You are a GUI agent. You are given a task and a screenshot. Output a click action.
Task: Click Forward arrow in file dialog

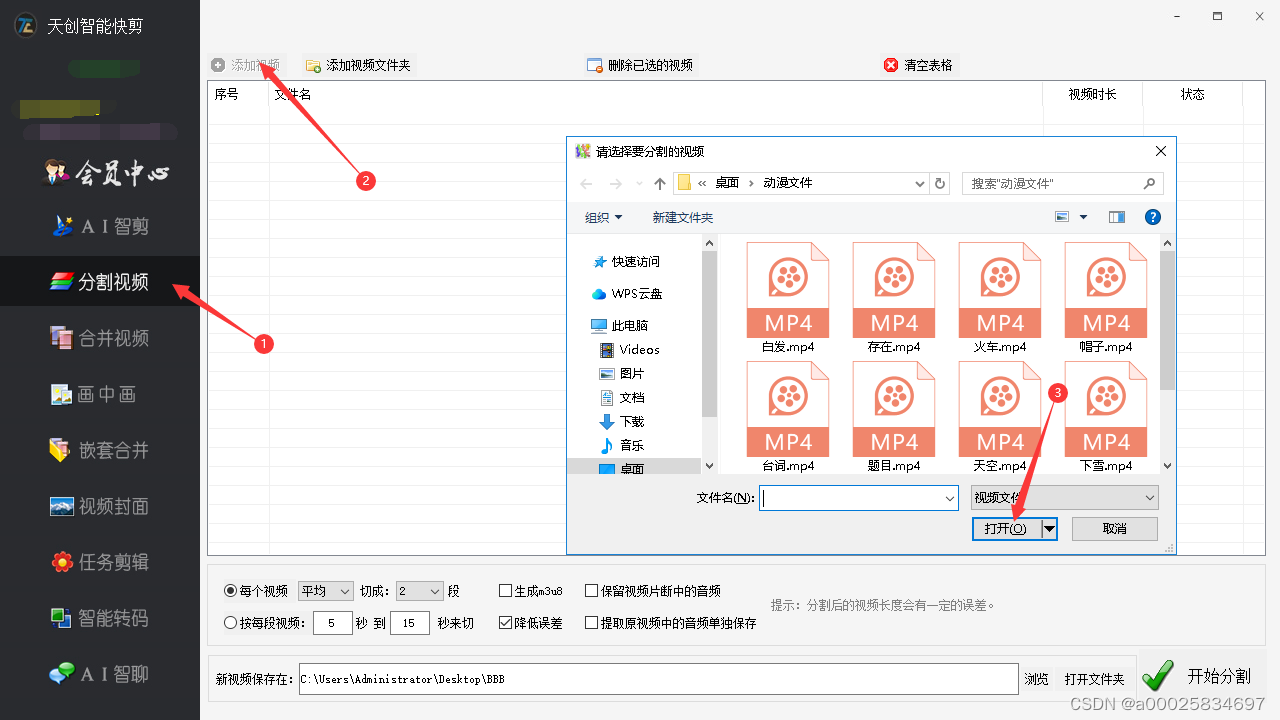coord(614,184)
